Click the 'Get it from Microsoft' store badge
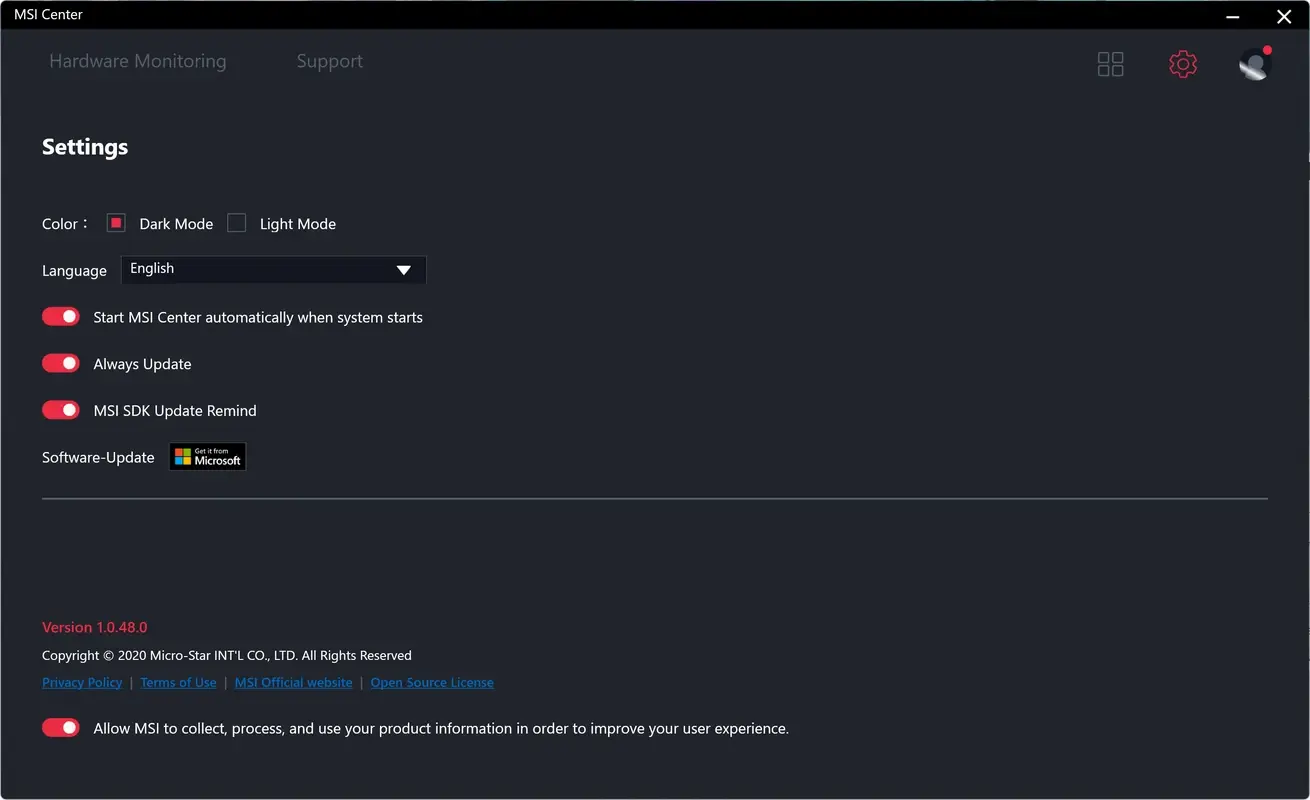Viewport: 1310px width, 800px height. pos(207,456)
